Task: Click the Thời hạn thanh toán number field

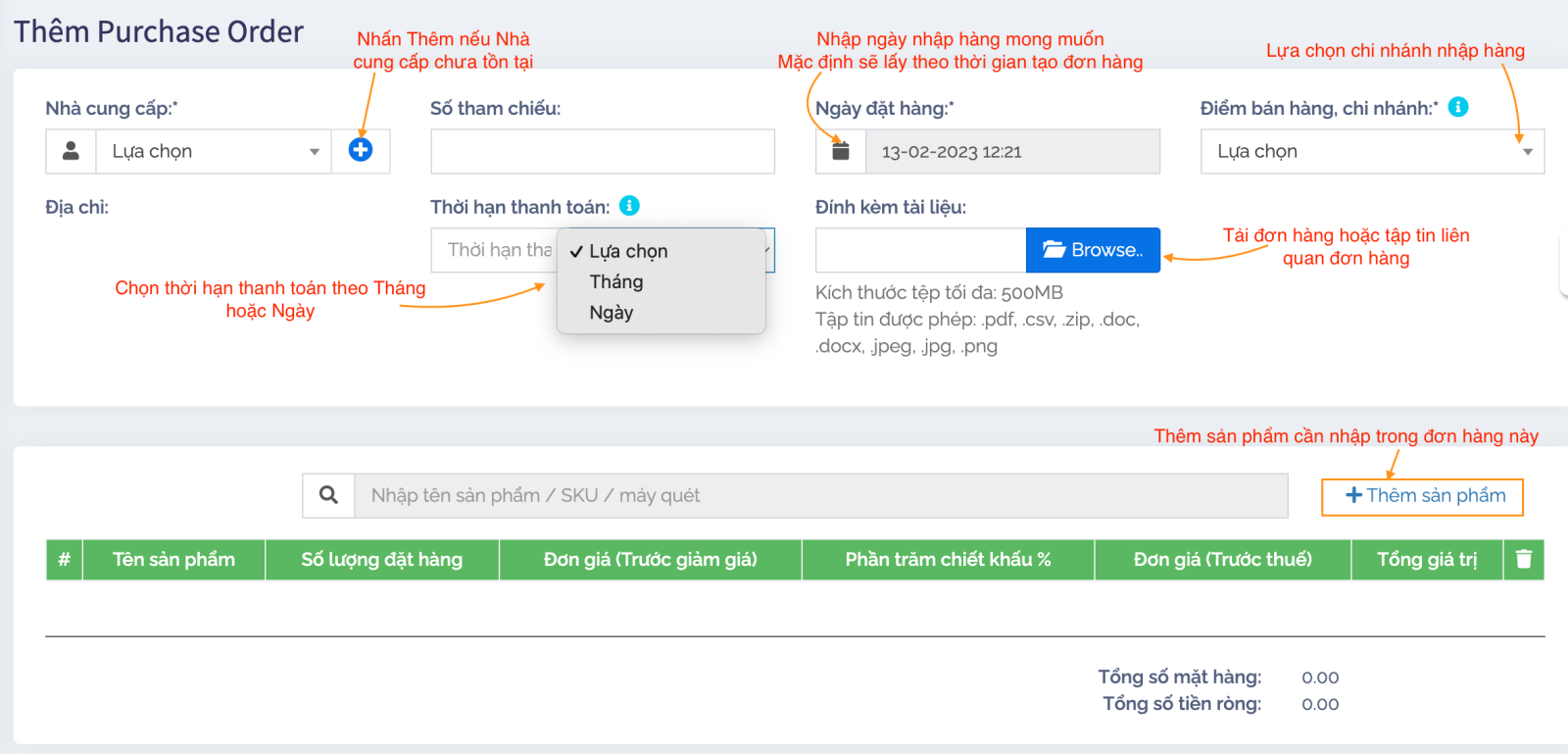Action: tap(494, 250)
